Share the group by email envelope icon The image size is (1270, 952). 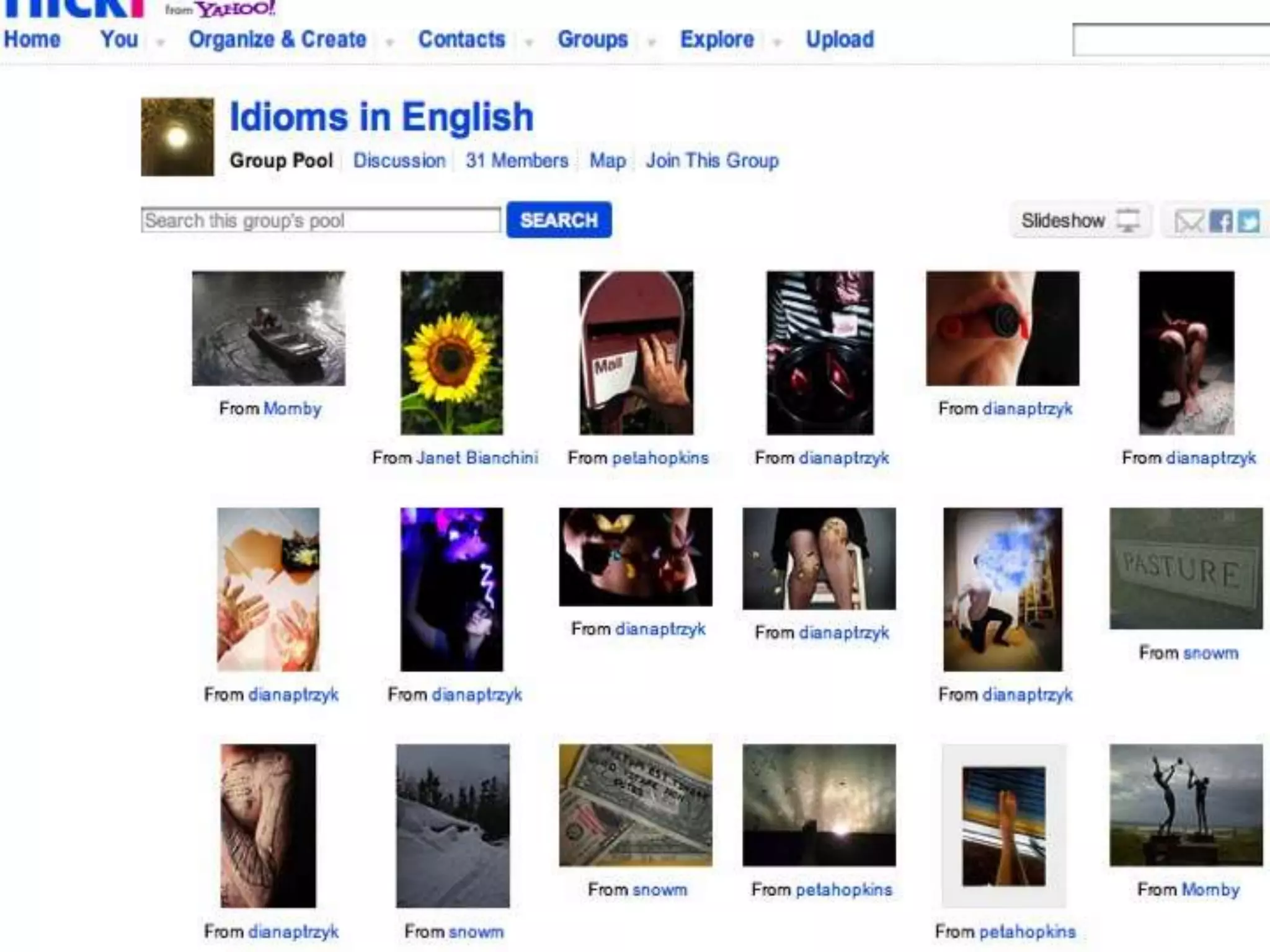[x=1188, y=221]
